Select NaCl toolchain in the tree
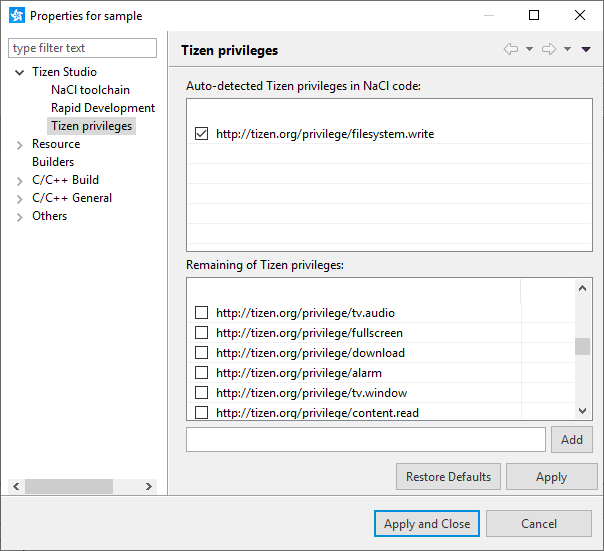This screenshot has width=604, height=551. pos(90,90)
